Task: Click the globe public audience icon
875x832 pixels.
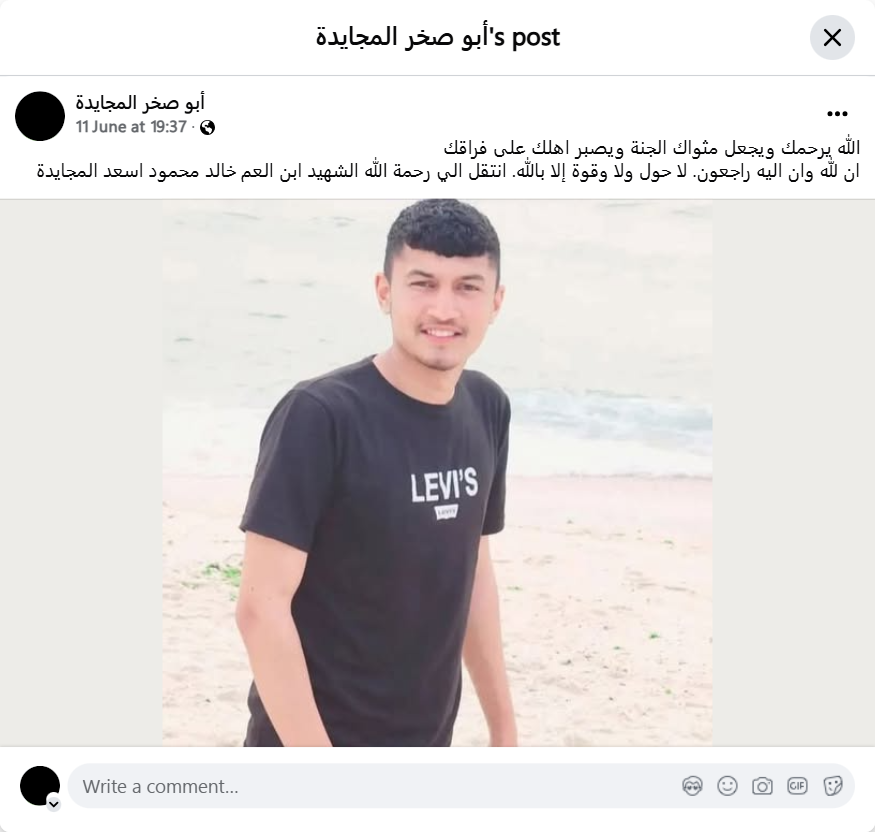Action: click(x=207, y=128)
